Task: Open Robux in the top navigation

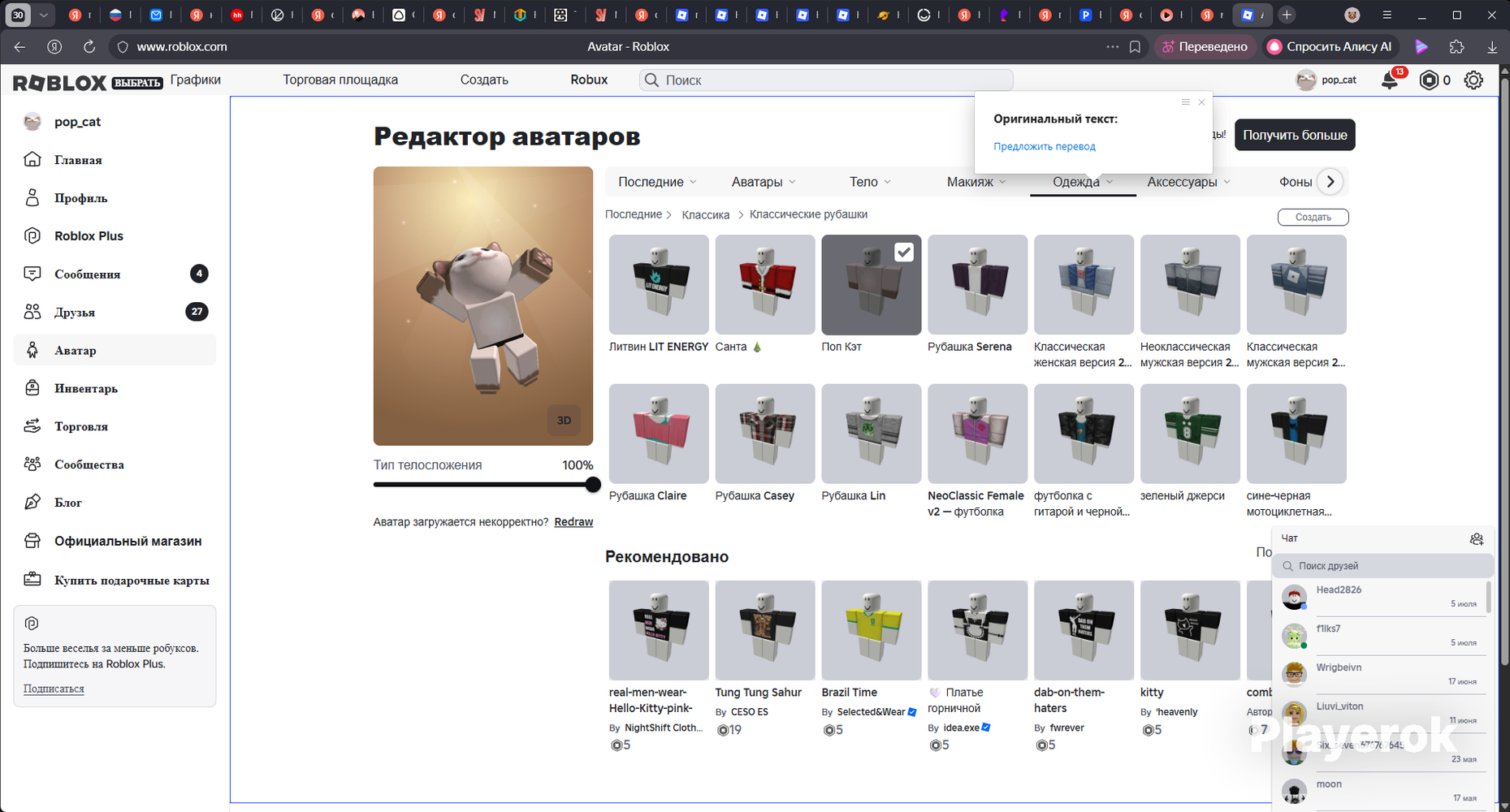Action: (x=589, y=80)
